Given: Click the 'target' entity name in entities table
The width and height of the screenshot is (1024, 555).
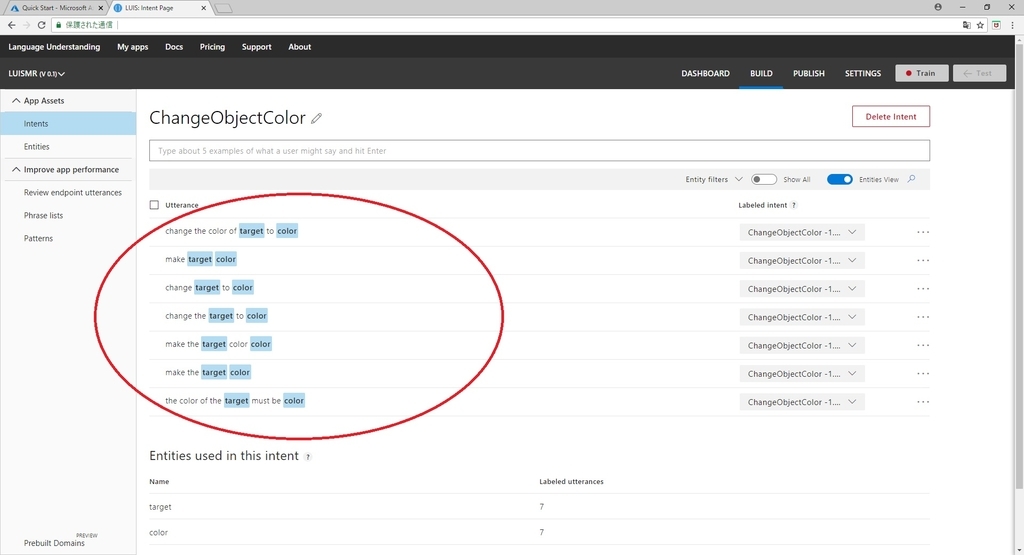Looking at the screenshot, I should [x=160, y=507].
